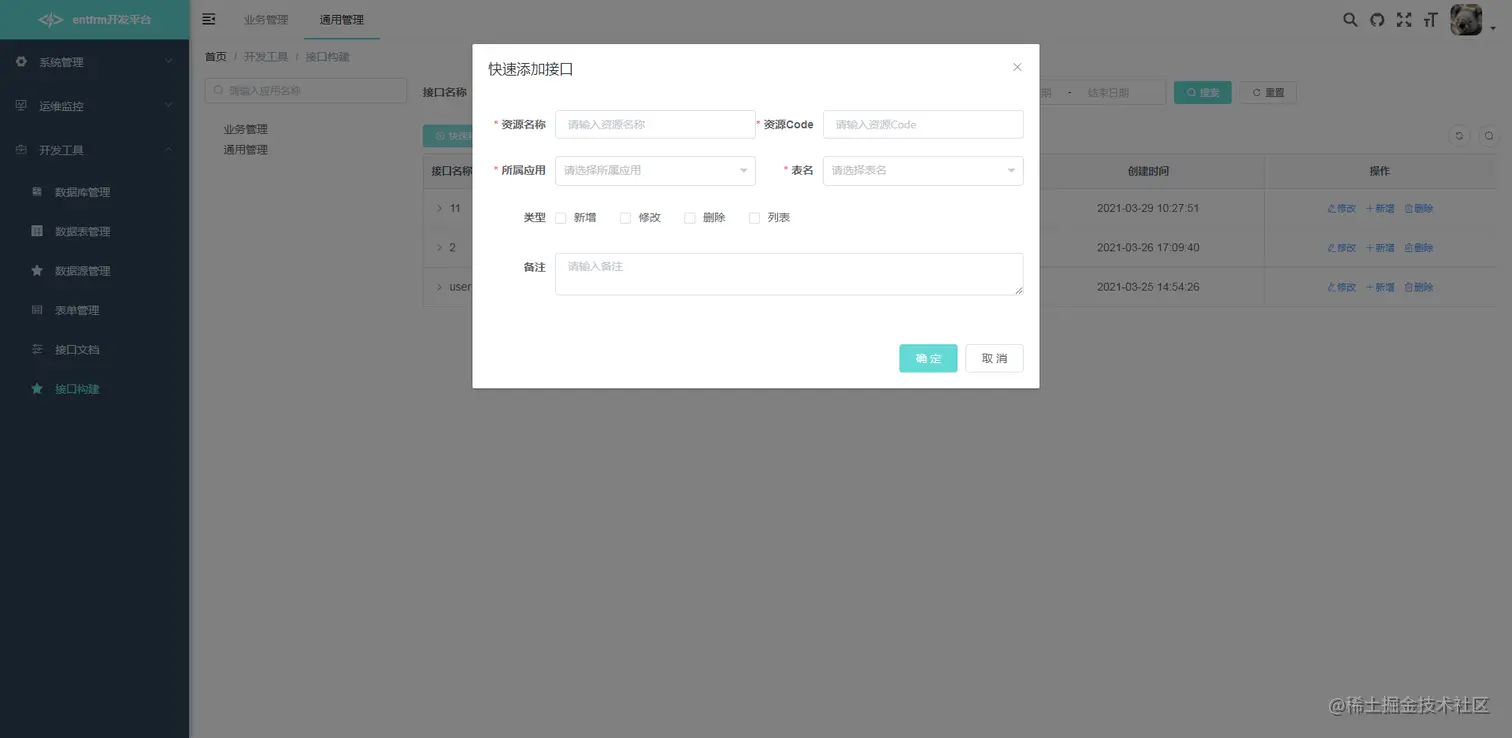The height and width of the screenshot is (738, 1512).
Task: Click the monitor icon beside 运维监控
Action: point(22,105)
